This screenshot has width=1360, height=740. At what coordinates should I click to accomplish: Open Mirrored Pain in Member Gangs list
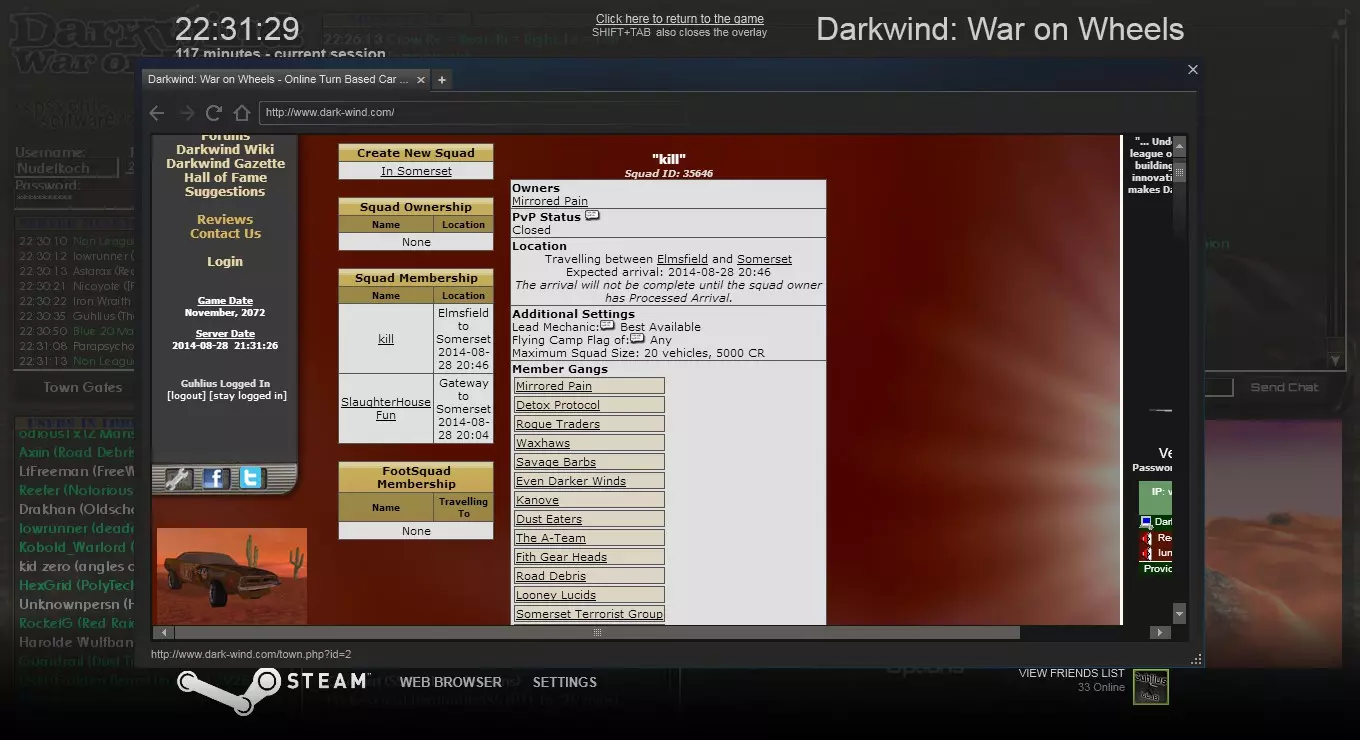point(554,386)
